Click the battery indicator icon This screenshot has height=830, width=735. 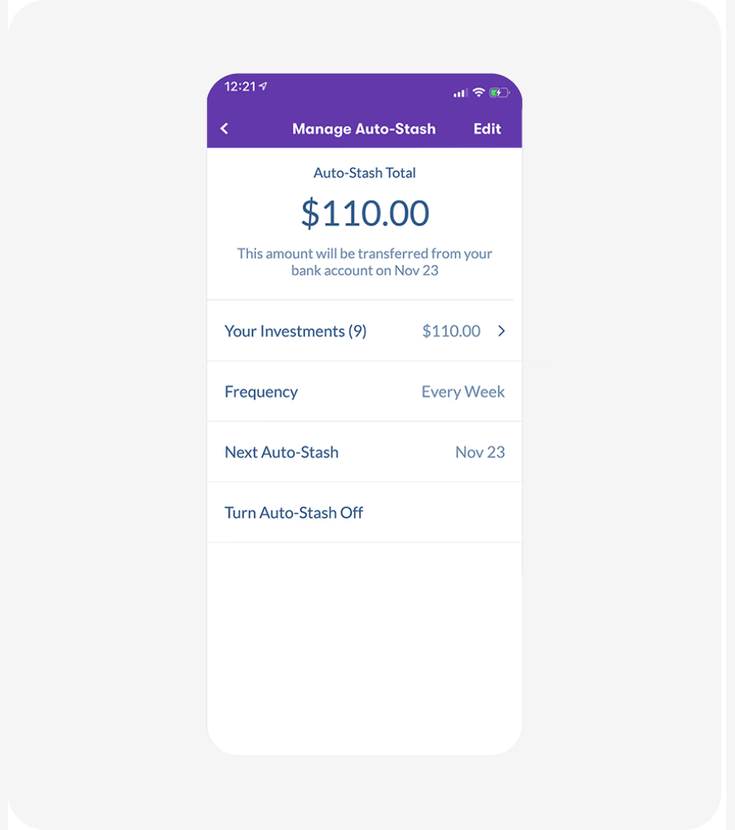[x=499, y=93]
